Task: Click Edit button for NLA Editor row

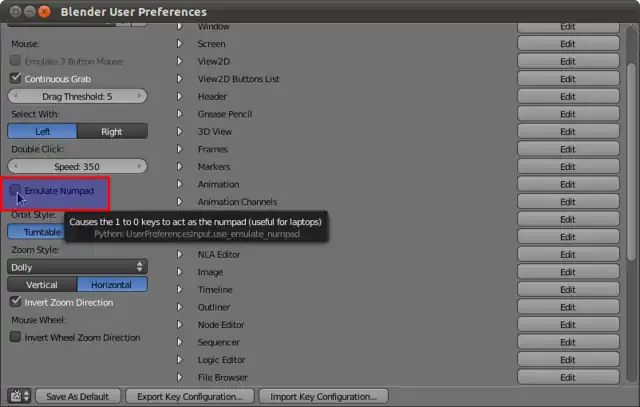Action: coord(568,254)
